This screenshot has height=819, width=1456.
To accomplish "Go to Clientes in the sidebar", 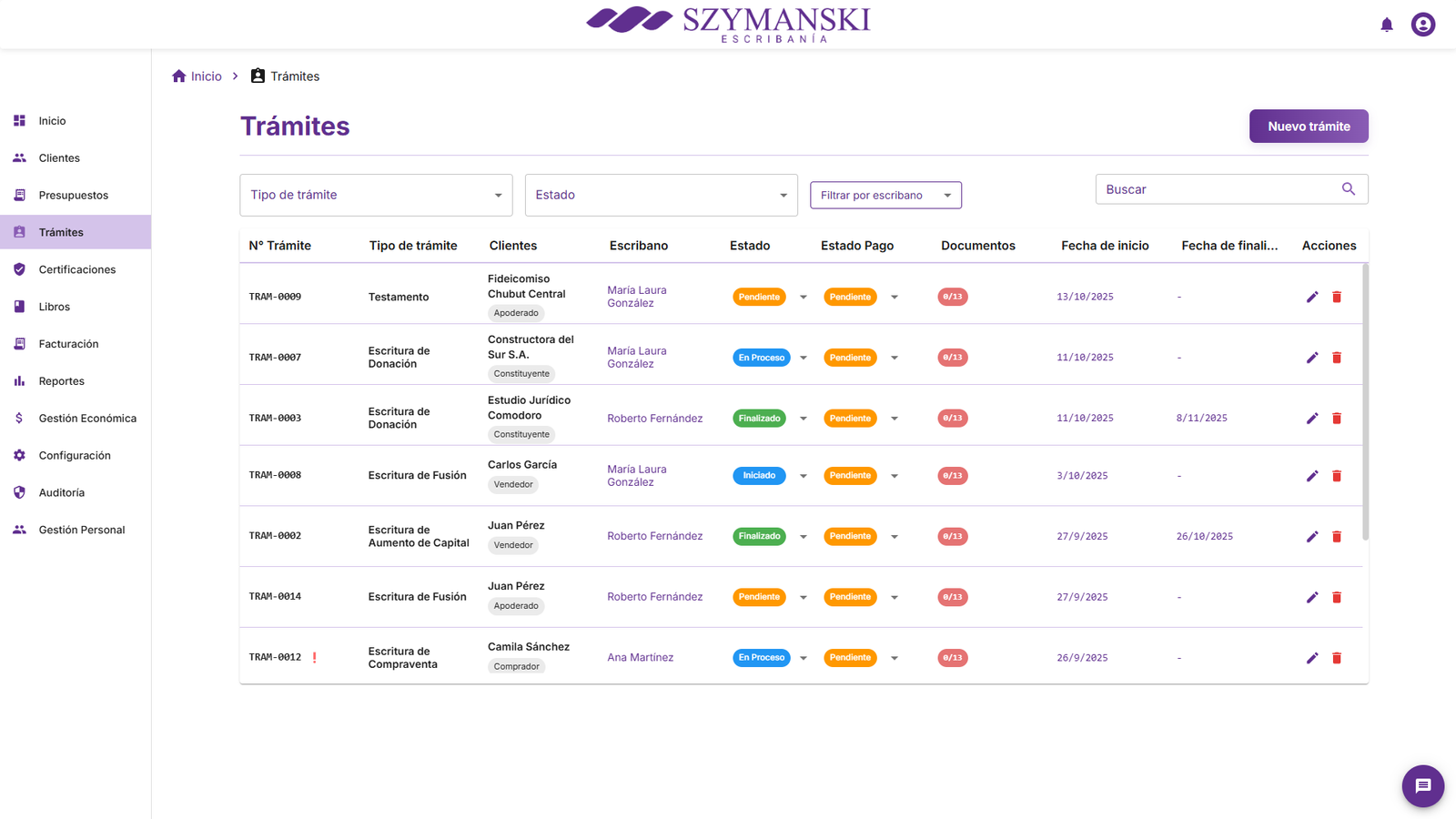I will (x=59, y=158).
